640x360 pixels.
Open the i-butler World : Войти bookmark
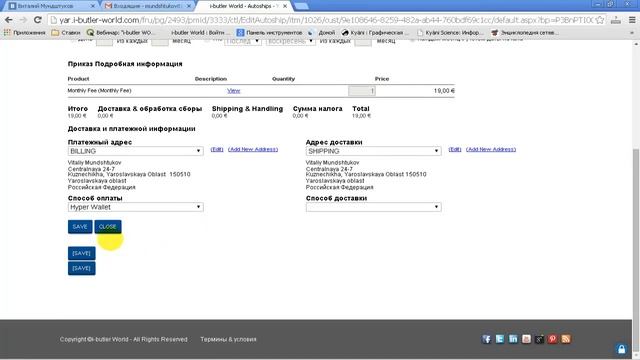[x=198, y=32]
